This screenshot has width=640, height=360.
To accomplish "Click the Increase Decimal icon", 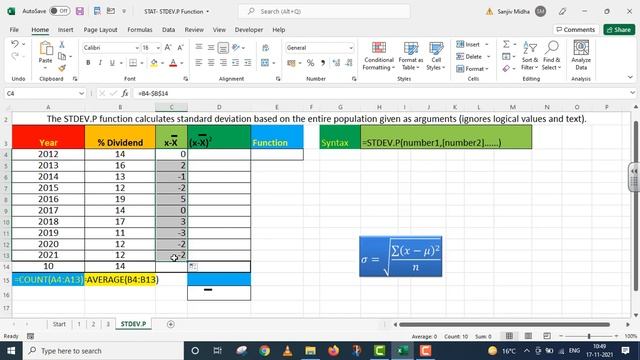I will pyautogui.click(x=336, y=63).
